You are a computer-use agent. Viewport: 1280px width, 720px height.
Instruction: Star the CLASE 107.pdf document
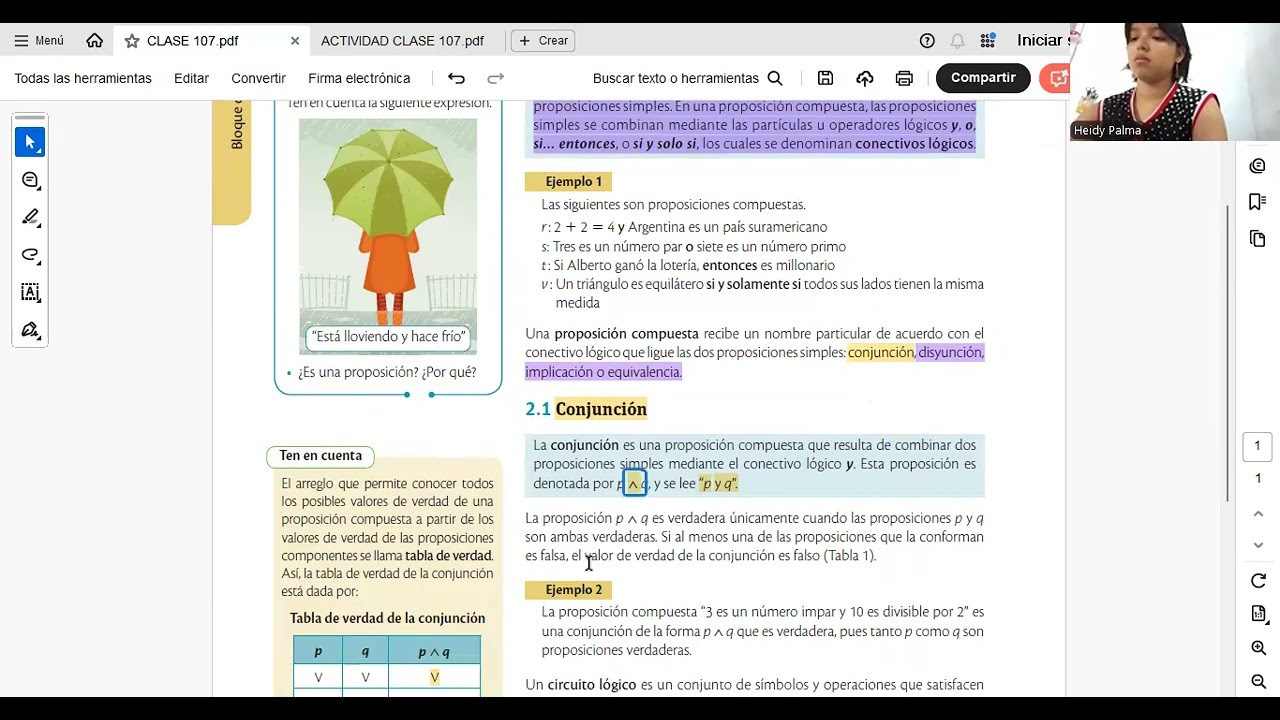[131, 41]
